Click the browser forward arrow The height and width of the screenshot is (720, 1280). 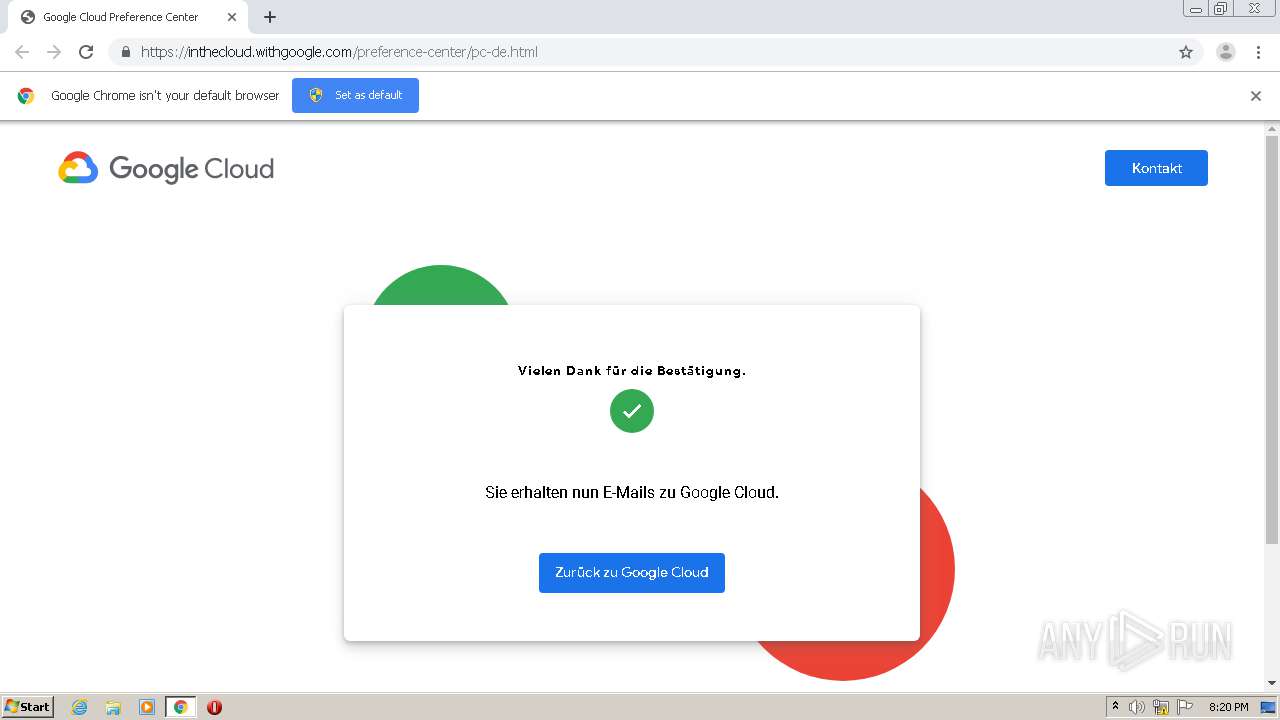pos(54,52)
